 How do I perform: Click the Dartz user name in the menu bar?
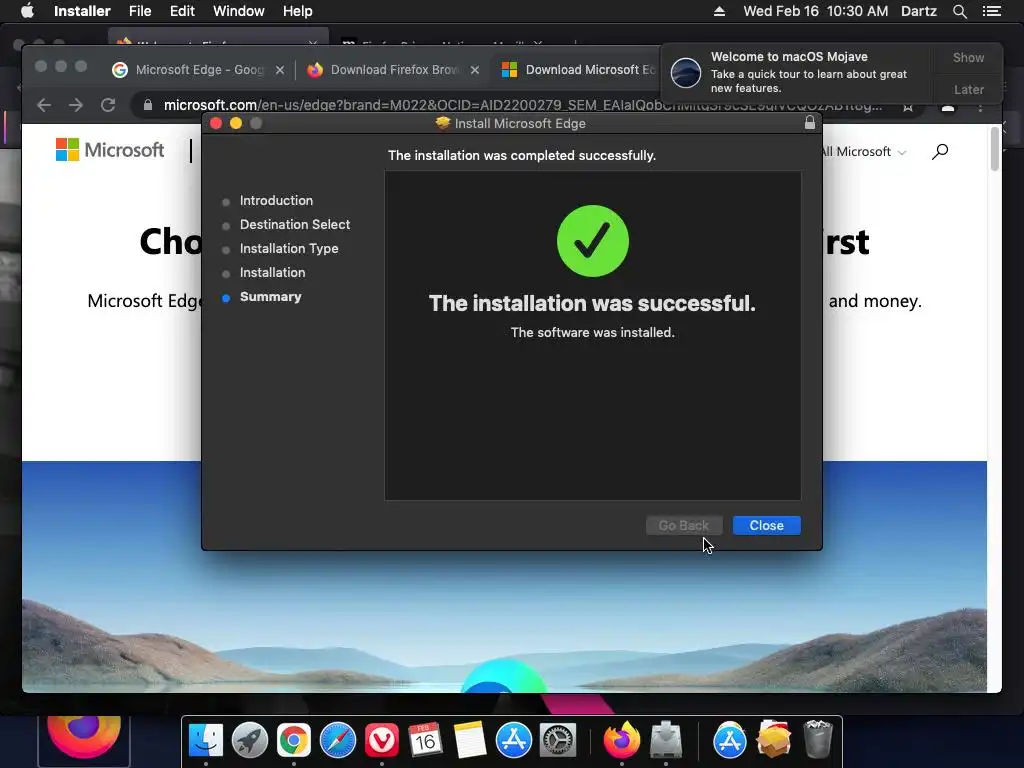click(x=918, y=11)
